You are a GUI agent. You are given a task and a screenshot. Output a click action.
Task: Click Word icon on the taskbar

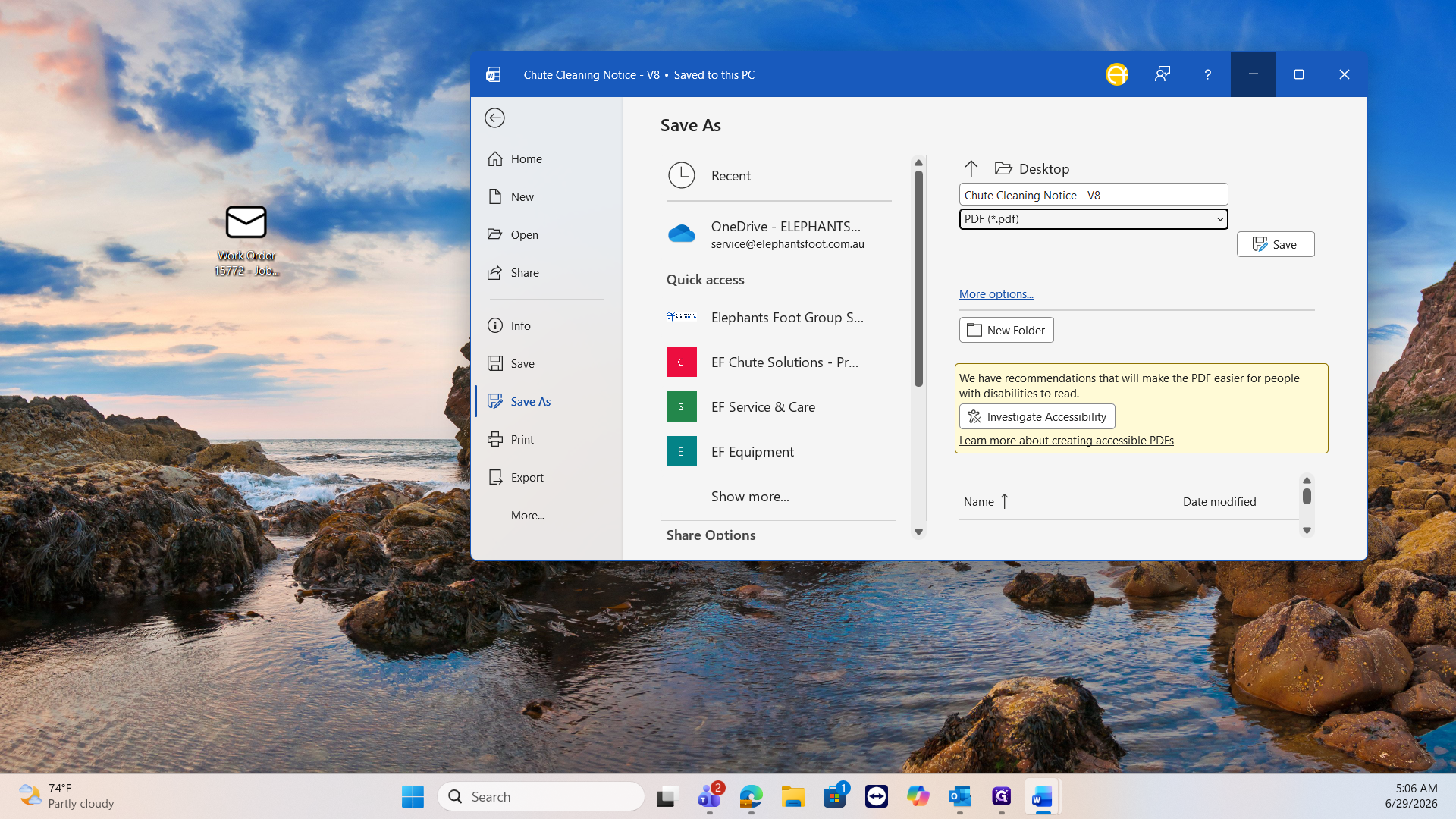point(1043,796)
